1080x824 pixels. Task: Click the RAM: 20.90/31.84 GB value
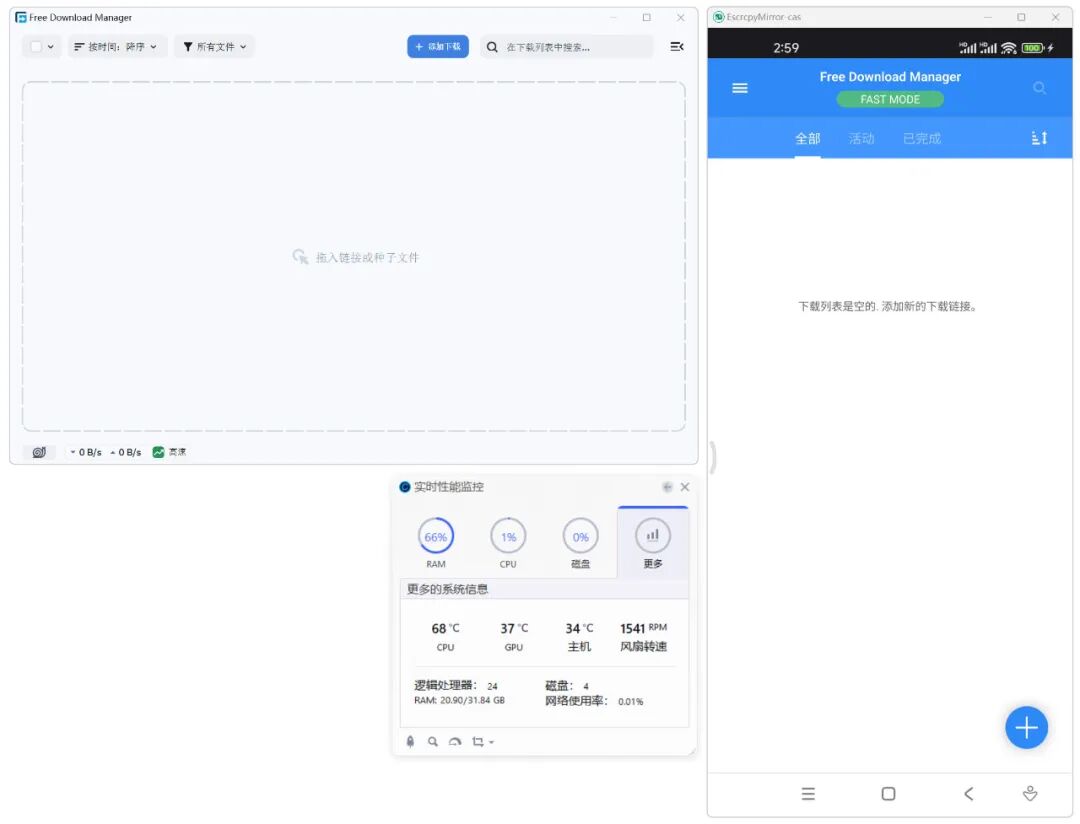[x=459, y=701]
